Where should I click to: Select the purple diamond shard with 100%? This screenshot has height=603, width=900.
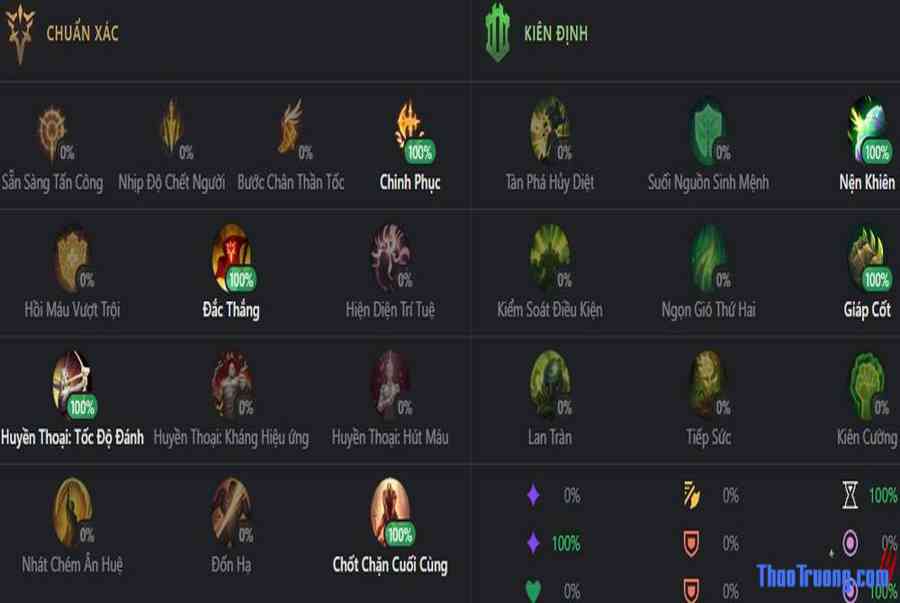[533, 543]
